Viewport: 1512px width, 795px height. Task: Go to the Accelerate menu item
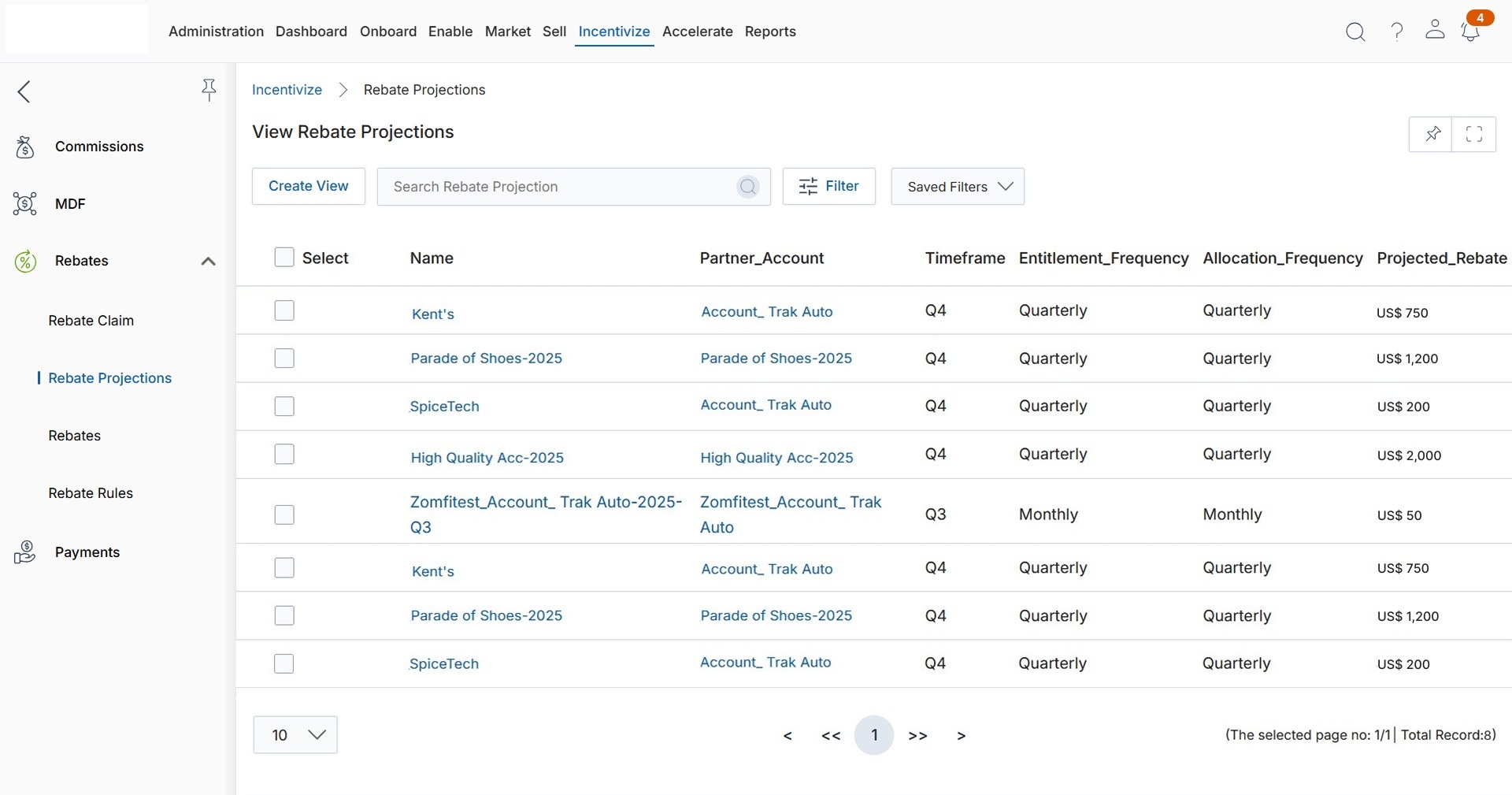click(697, 32)
